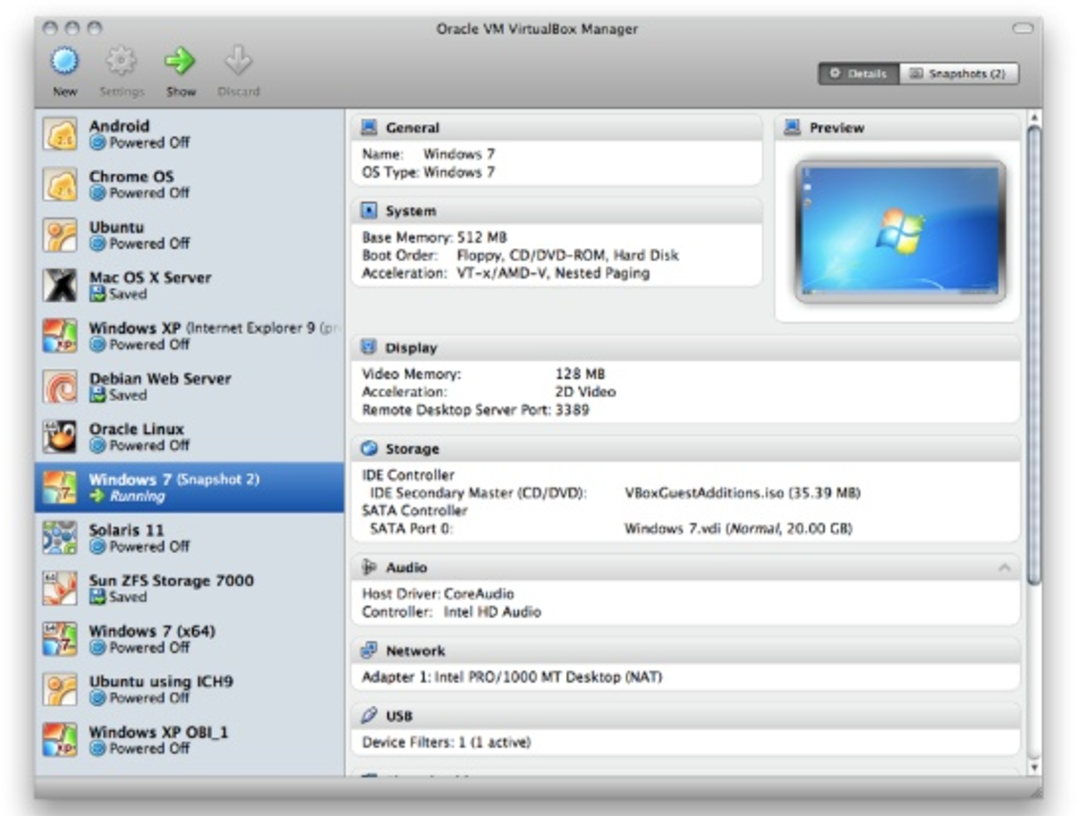Click the details pane vertical scrollbar thumb
The width and height of the screenshot is (1086, 816).
click(x=1034, y=355)
